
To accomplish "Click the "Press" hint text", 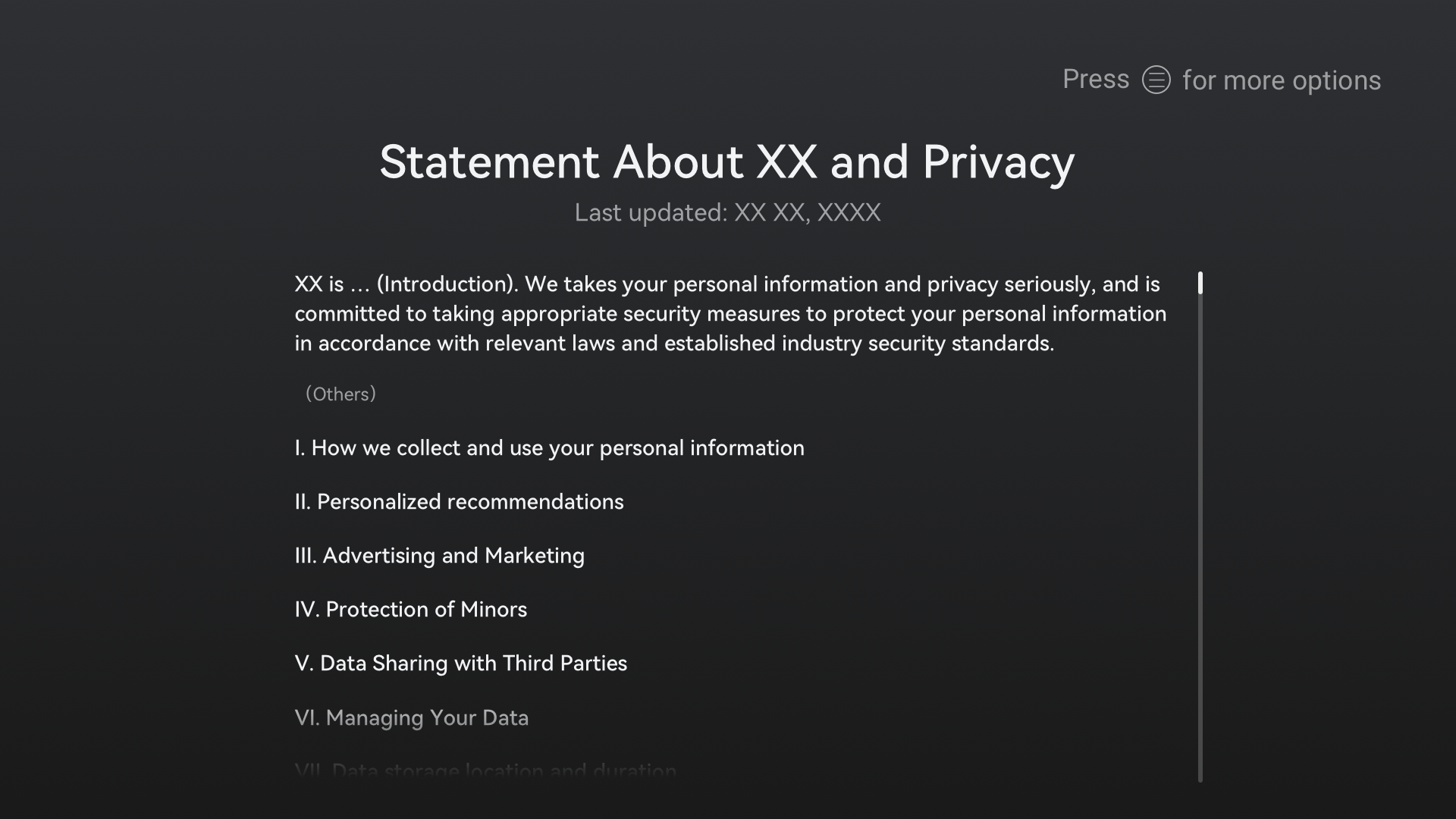I will pyautogui.click(x=1096, y=80).
